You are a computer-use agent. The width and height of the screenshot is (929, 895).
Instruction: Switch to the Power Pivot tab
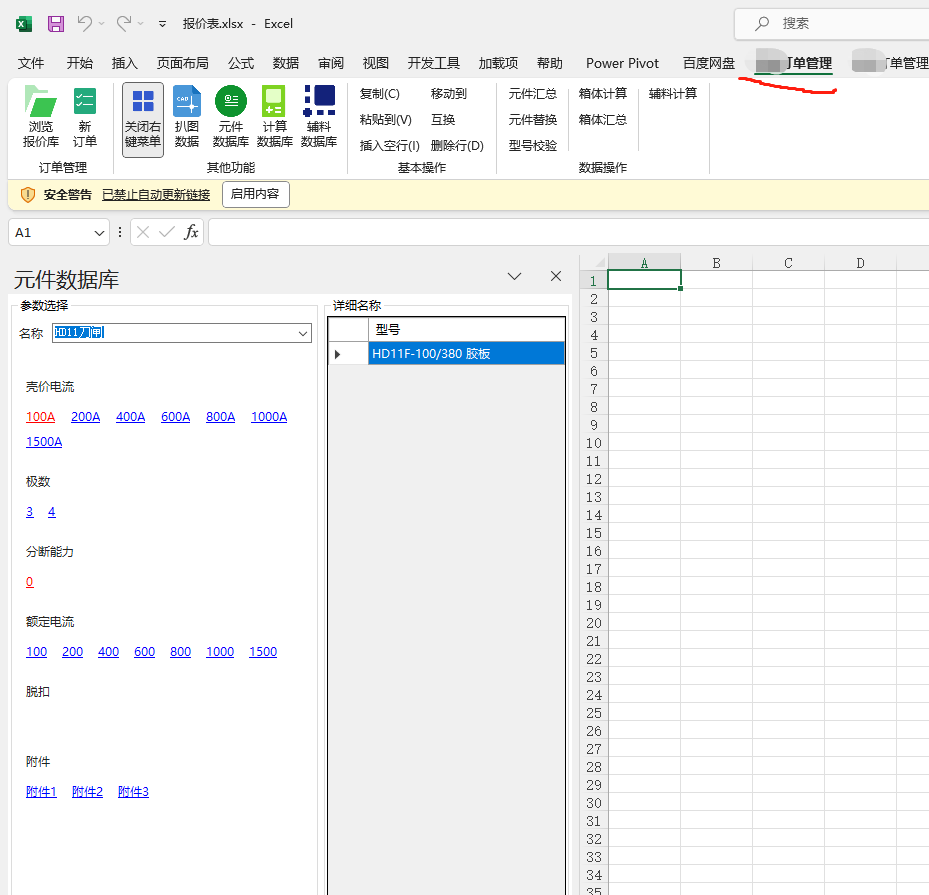click(x=622, y=63)
